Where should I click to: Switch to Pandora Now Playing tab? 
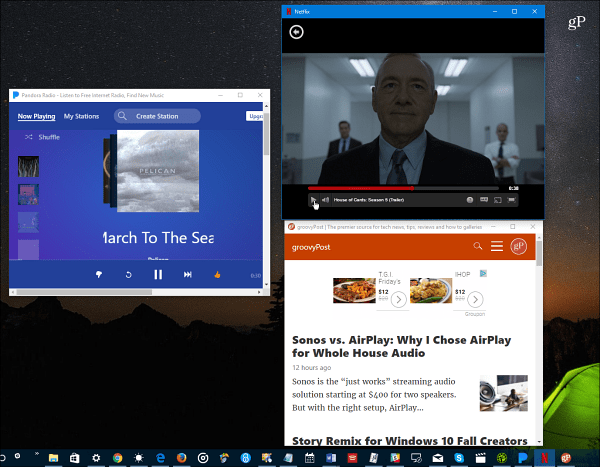click(x=36, y=116)
